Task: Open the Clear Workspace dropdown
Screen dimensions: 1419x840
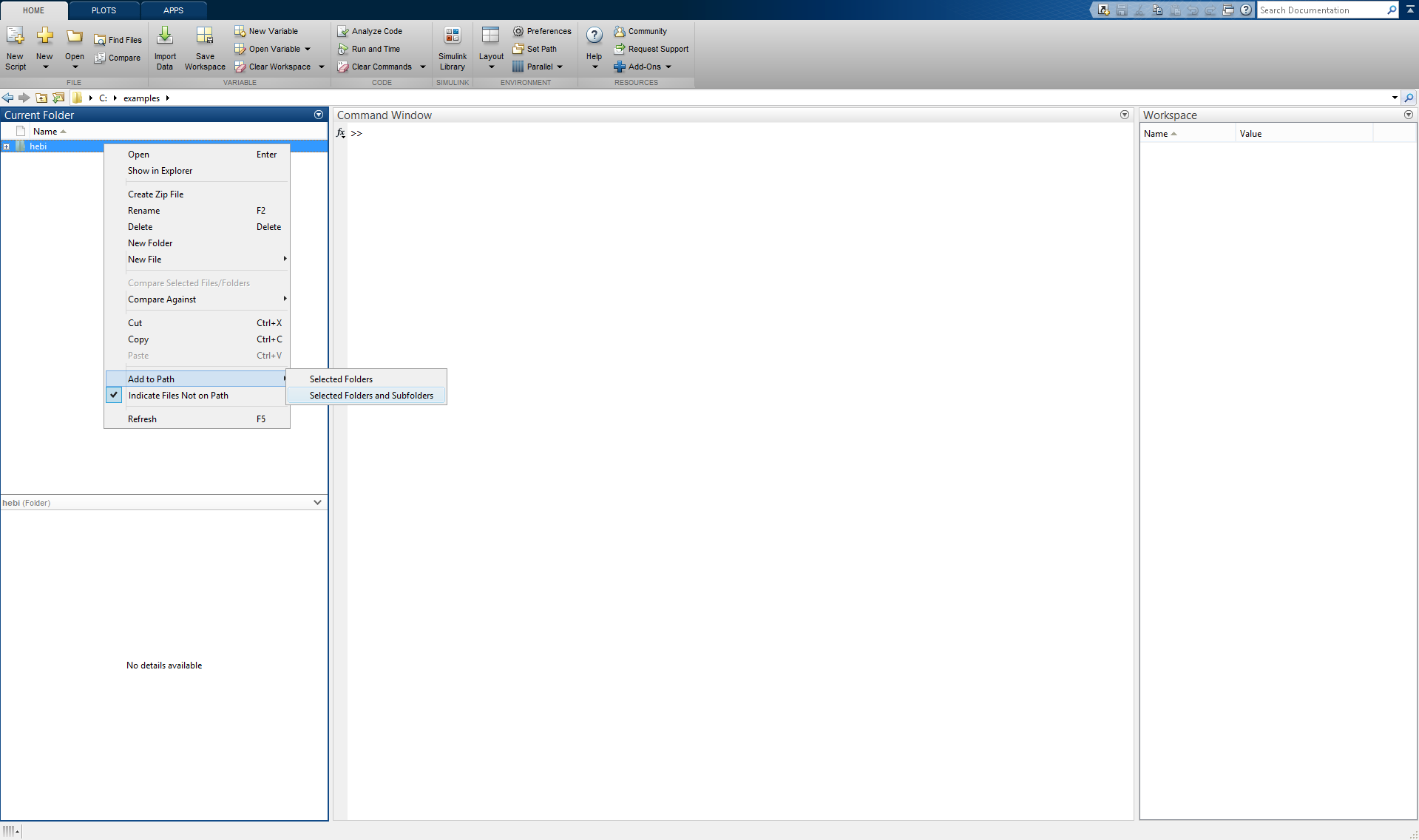Action: [320, 66]
